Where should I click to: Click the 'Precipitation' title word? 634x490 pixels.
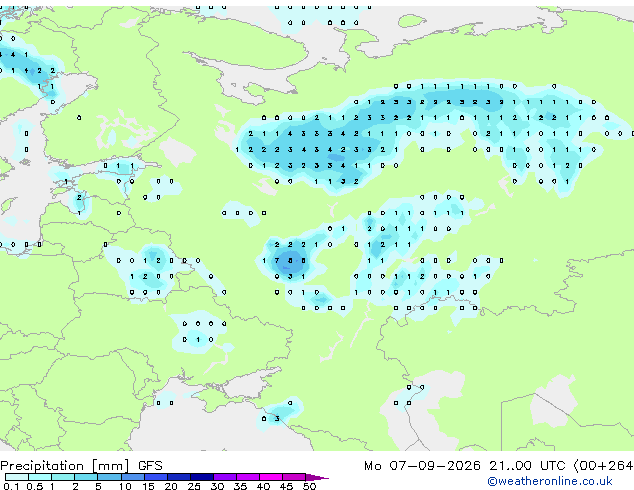[x=42, y=466]
